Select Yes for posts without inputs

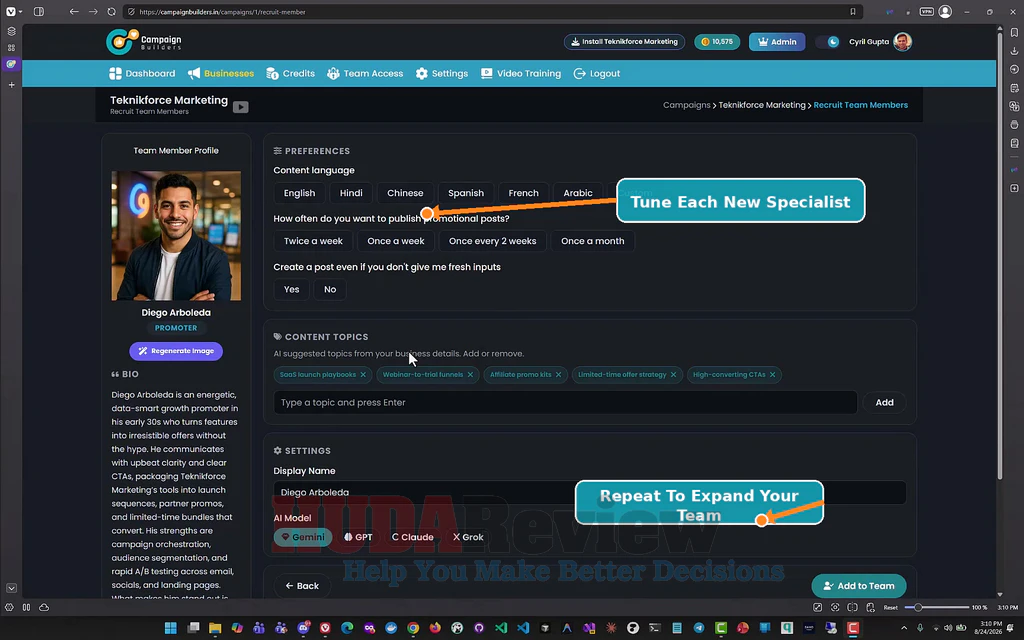[291, 289]
